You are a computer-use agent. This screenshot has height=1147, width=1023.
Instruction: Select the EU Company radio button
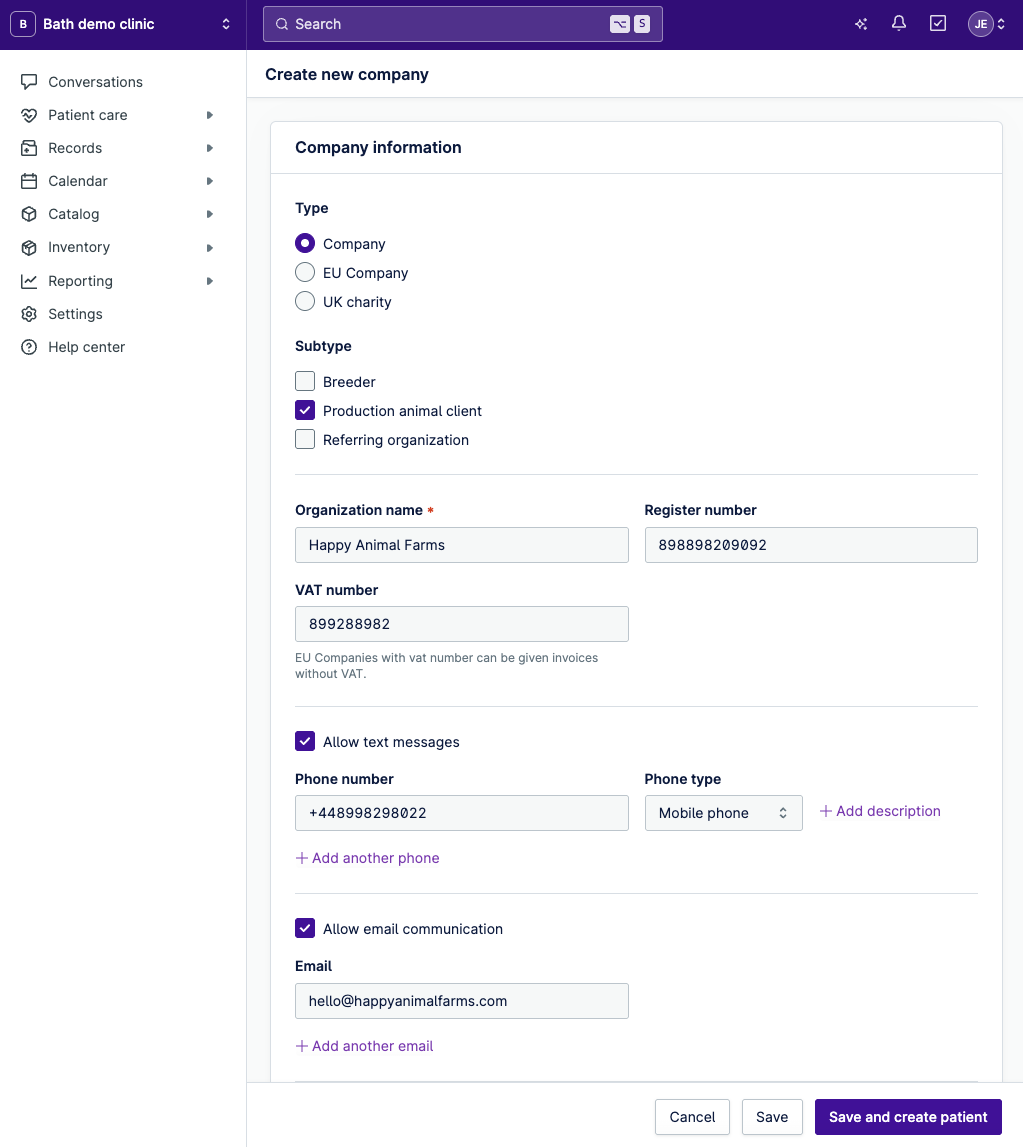click(x=305, y=272)
